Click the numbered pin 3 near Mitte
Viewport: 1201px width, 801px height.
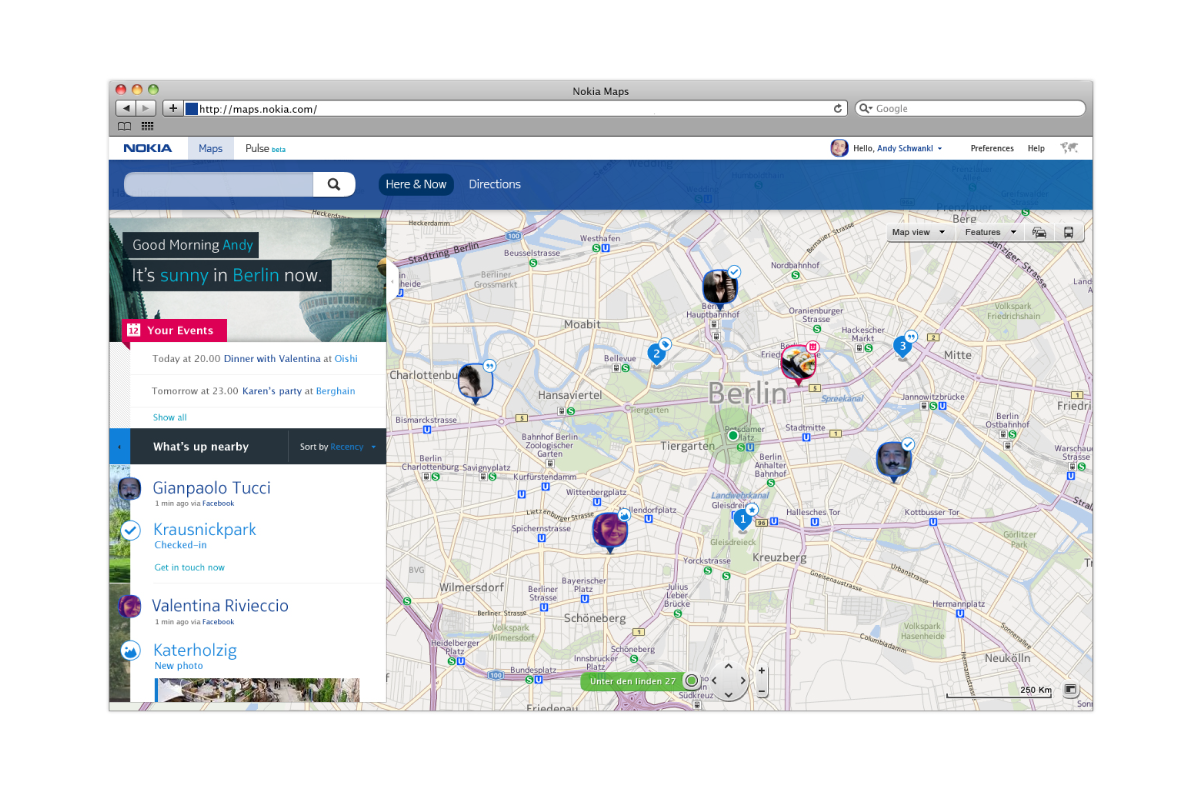tap(902, 347)
